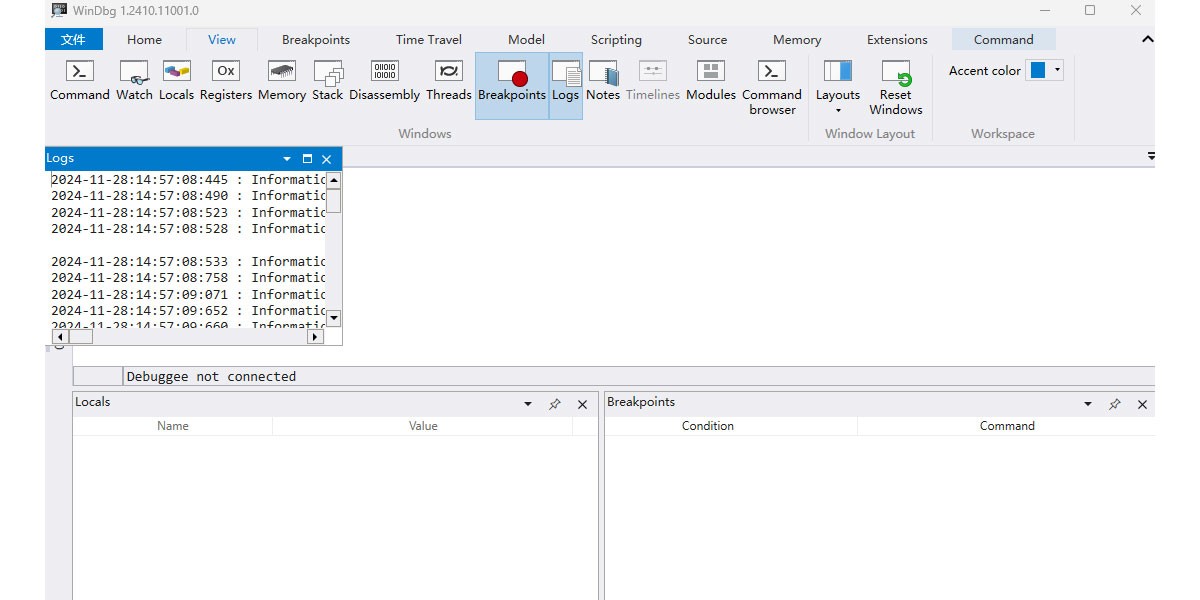Open the Scripting ribbon tab

tap(616, 40)
